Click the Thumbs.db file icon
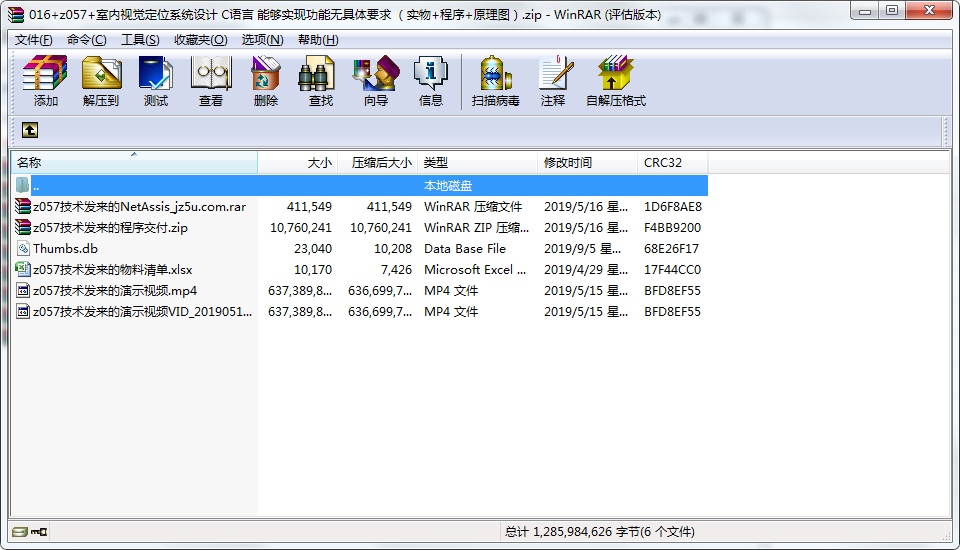This screenshot has height=550, width=960. click(x=23, y=249)
